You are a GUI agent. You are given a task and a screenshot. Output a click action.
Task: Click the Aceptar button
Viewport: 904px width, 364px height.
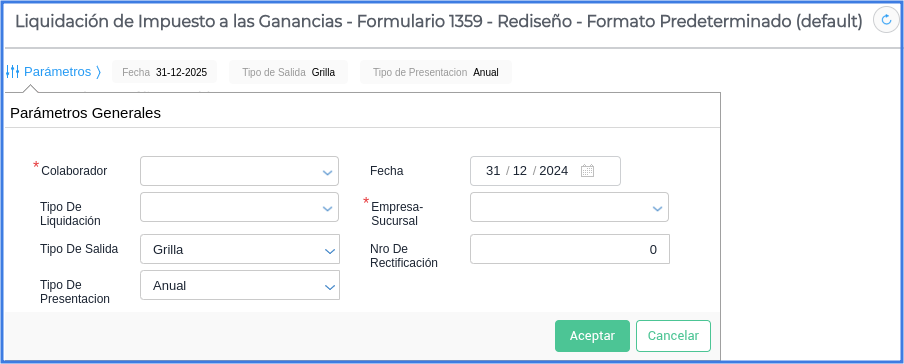[592, 336]
